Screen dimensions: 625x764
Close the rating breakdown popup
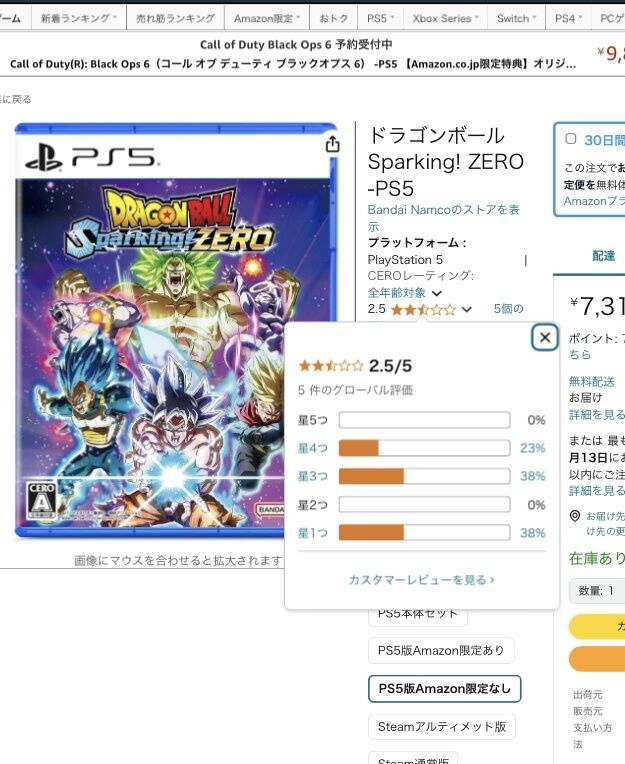point(545,337)
